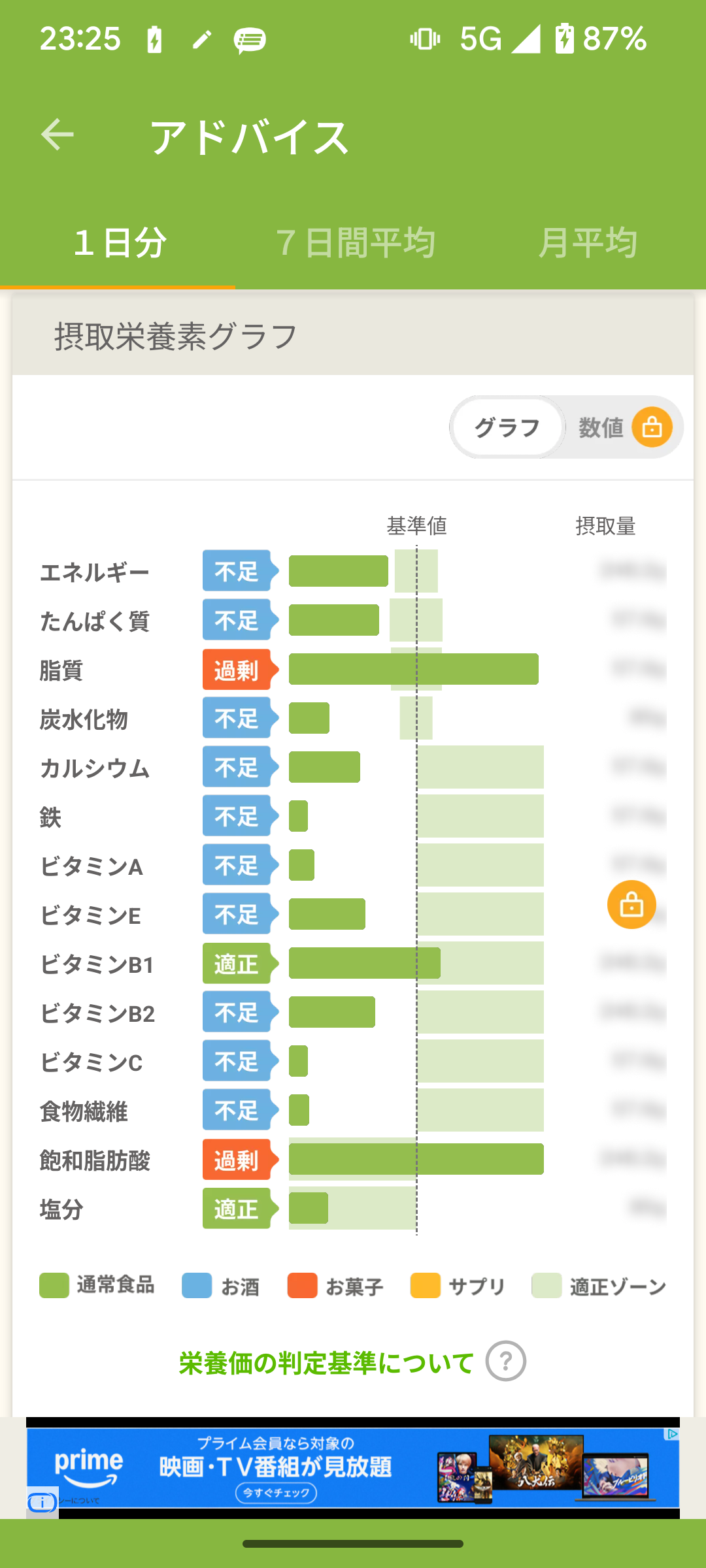The image size is (706, 1568).
Task: Switch view to グラフ mode
Action: [x=507, y=427]
